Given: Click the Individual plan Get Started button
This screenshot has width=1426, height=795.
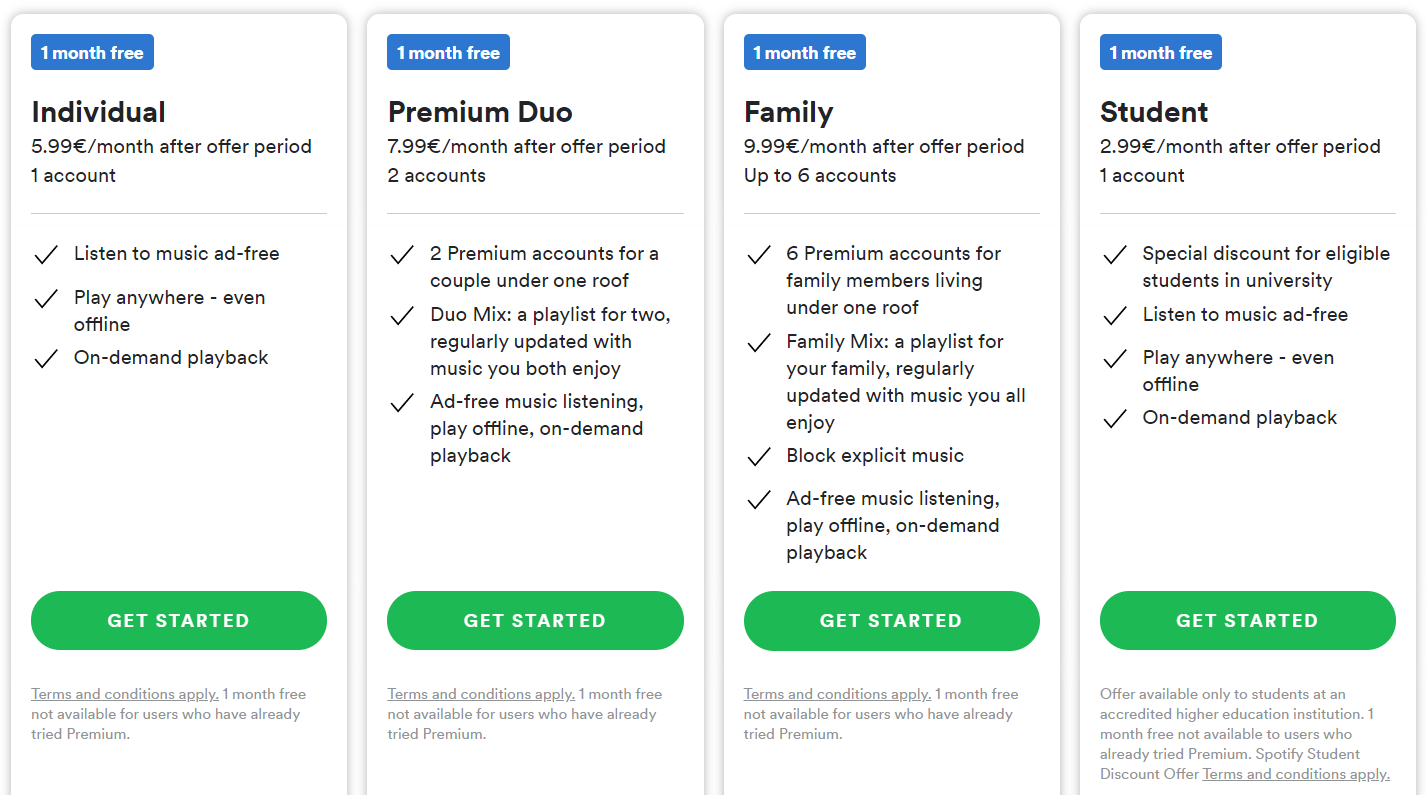Looking at the screenshot, I should tap(179, 620).
